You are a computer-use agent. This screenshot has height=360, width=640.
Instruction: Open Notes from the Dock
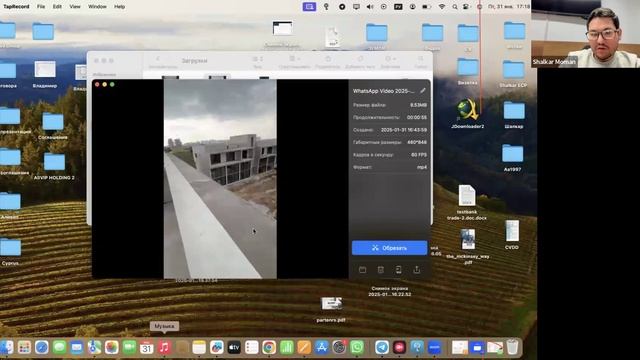[x=199, y=347]
